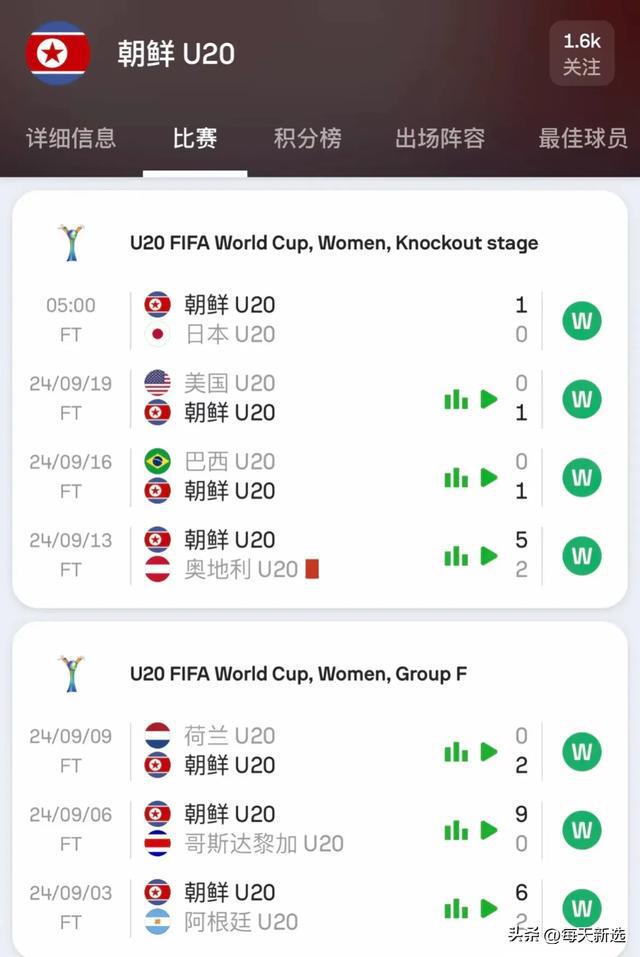This screenshot has width=640, height=957.
Task: Open the 出场阵容 tab
Action: tap(440, 139)
